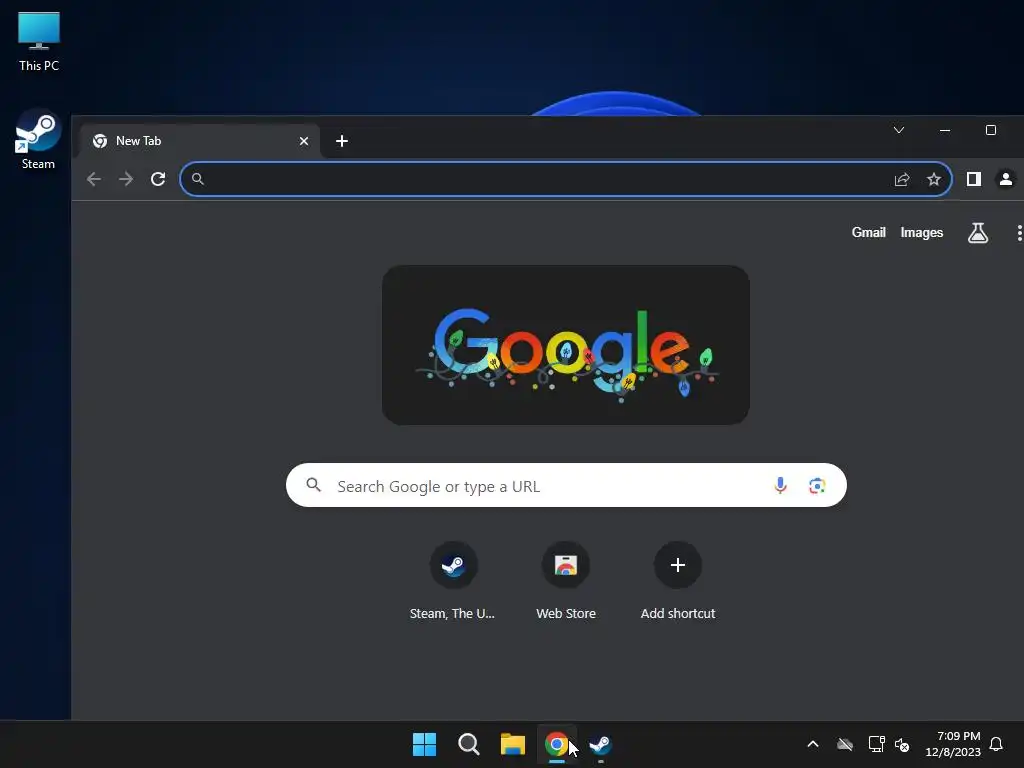1024x768 pixels.
Task: Open a new tab with plus button
Action: (x=342, y=141)
